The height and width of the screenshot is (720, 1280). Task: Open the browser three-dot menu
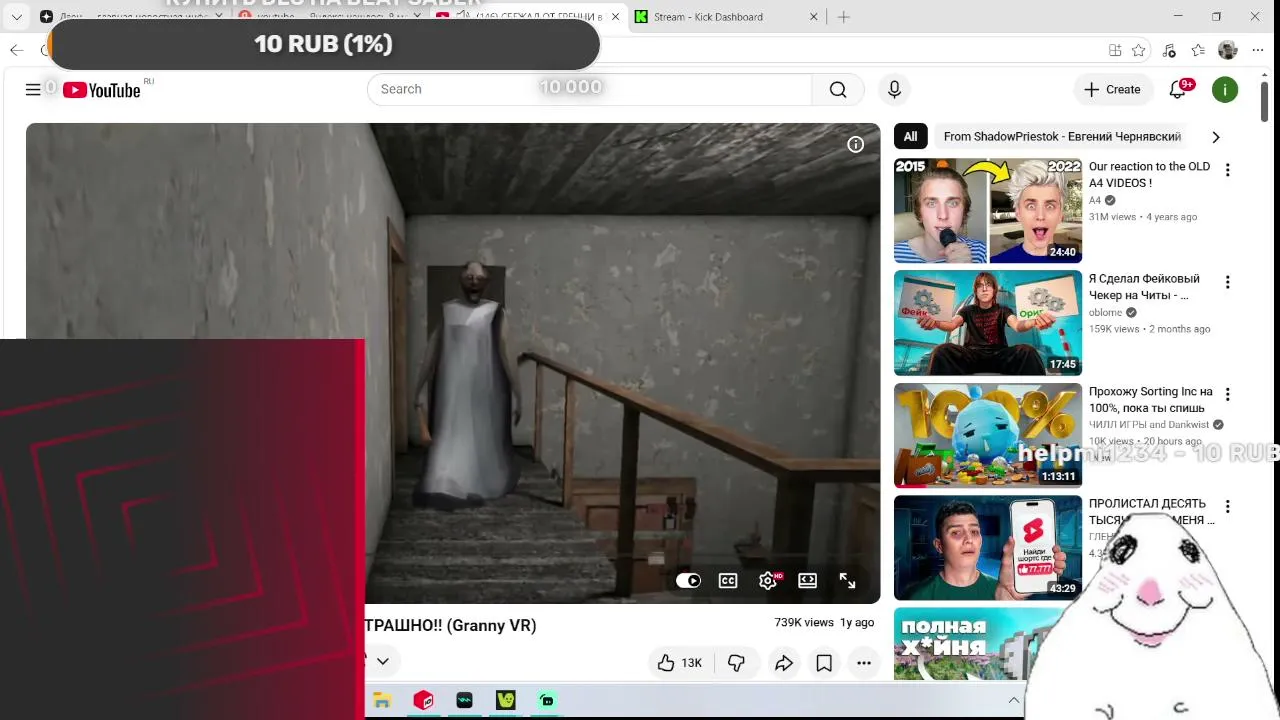[x=1257, y=50]
